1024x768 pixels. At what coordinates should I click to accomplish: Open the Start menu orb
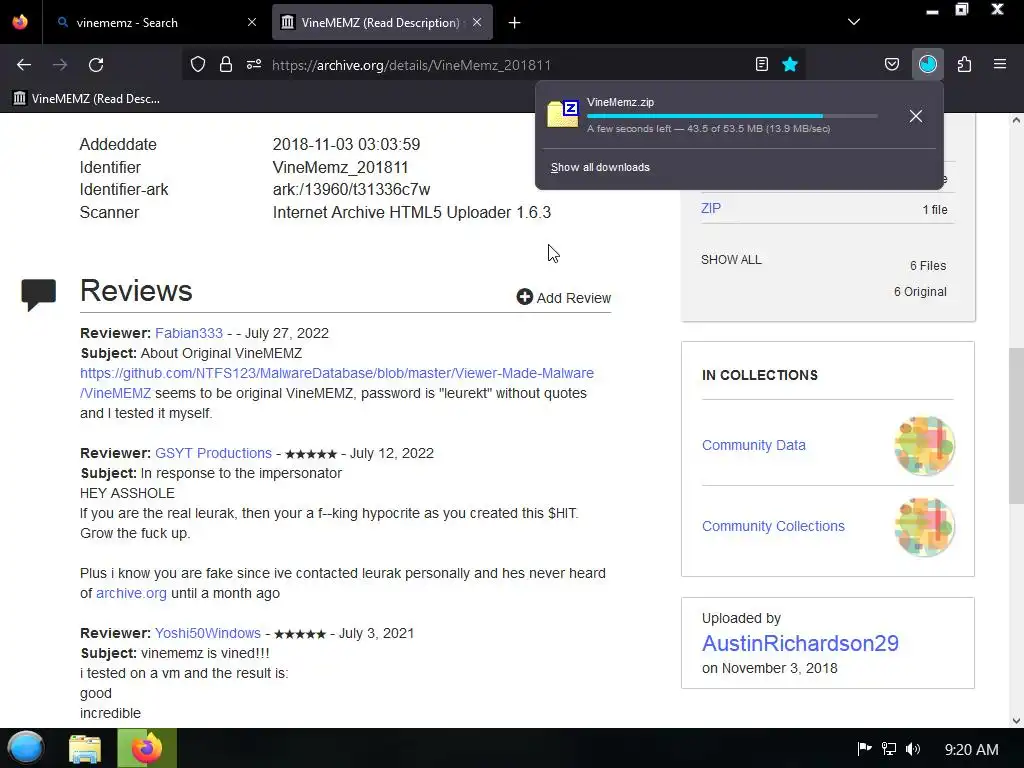[26, 748]
